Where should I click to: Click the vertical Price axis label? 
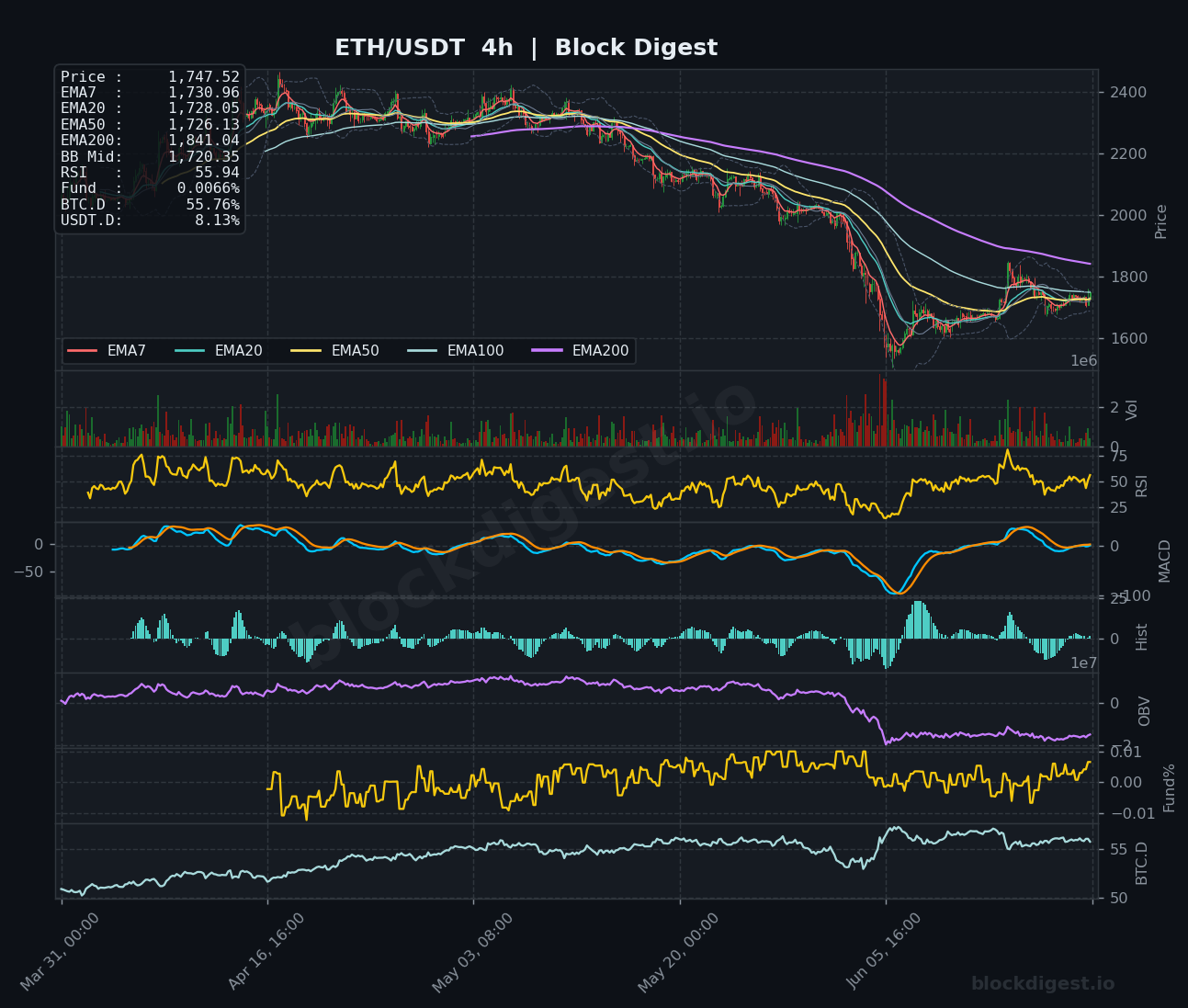point(1161,221)
